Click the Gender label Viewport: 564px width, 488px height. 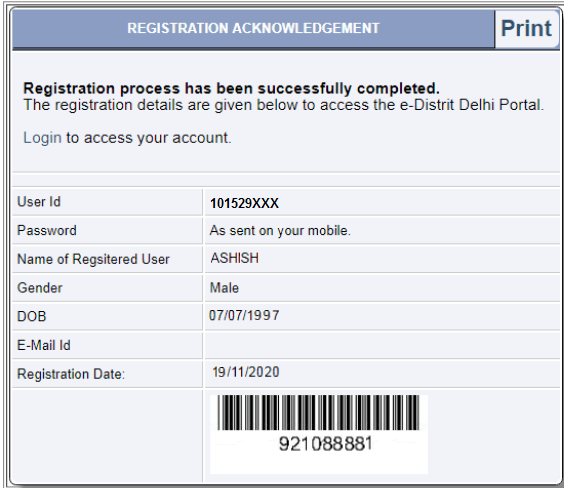[40, 288]
